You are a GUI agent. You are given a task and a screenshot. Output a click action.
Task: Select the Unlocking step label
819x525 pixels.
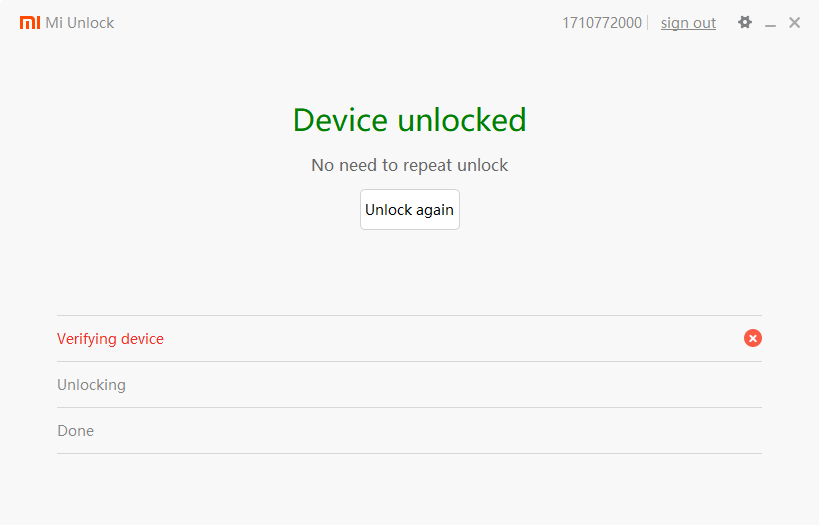point(91,385)
